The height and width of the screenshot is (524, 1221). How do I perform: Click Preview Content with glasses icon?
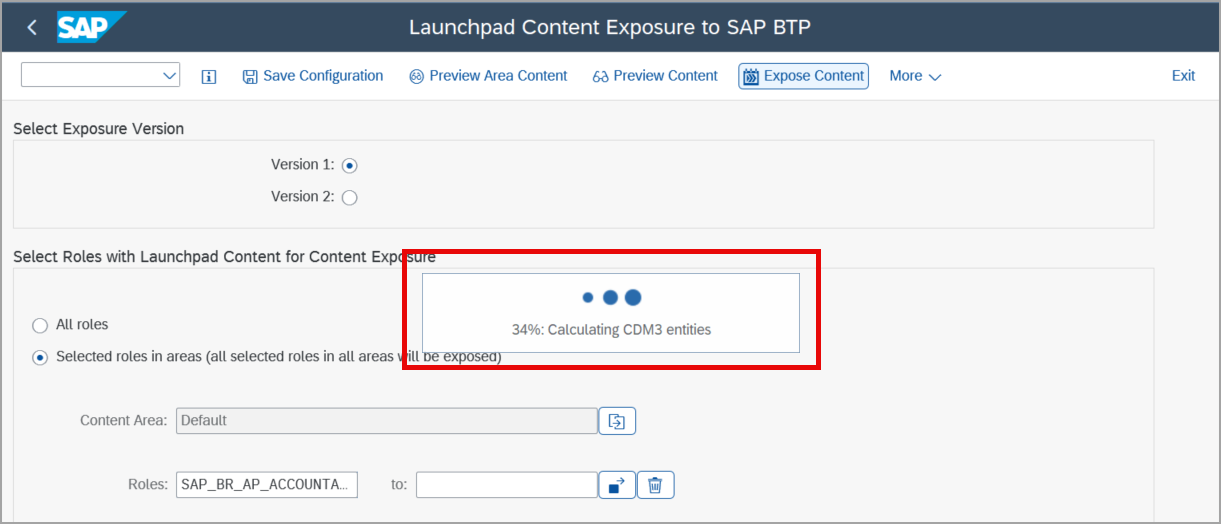[655, 76]
